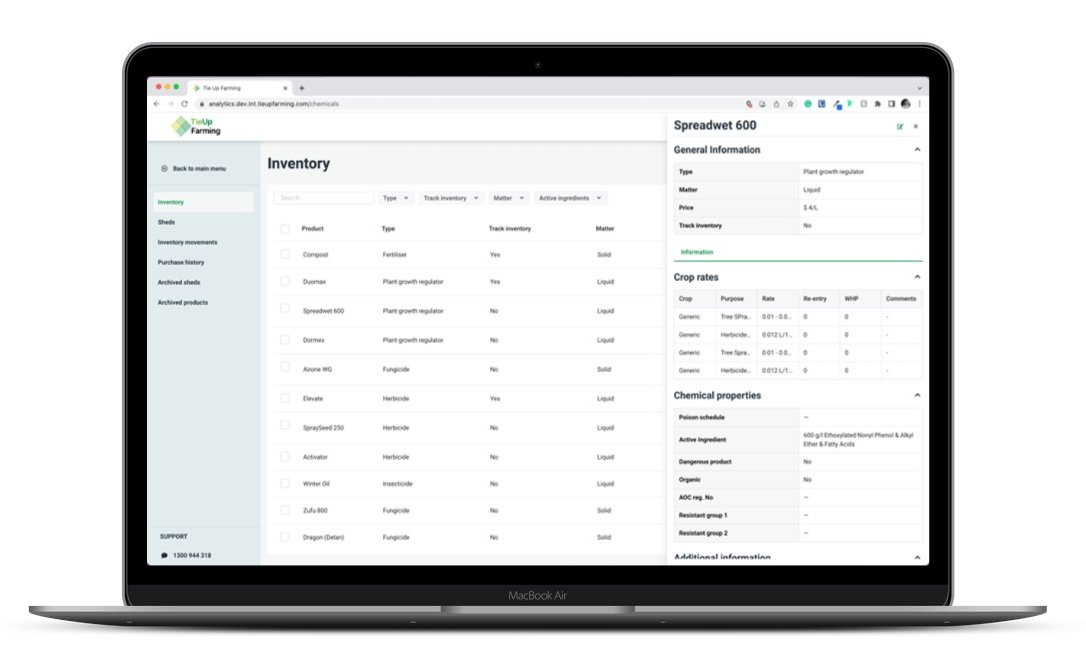This screenshot has height=662, width=1086.
Task: Bookmark the page with the star icon
Action: pyautogui.click(x=790, y=103)
